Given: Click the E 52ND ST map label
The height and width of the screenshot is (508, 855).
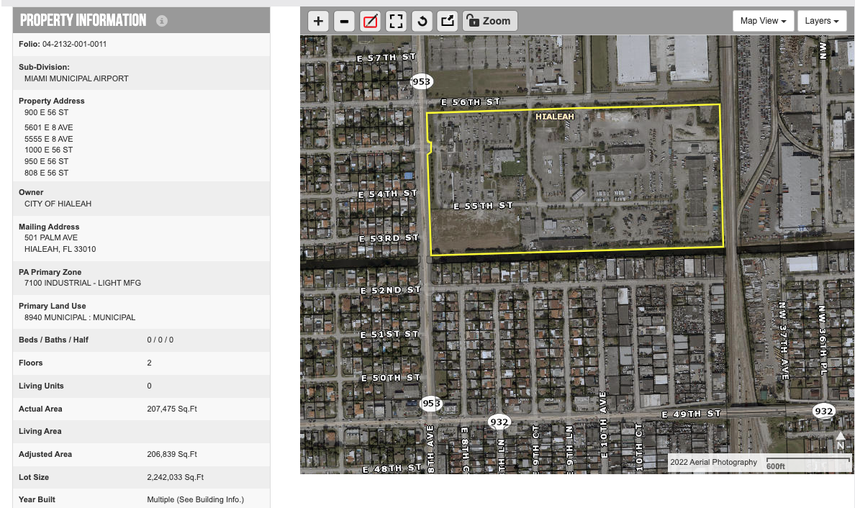Looking at the screenshot, I should (x=390, y=290).
